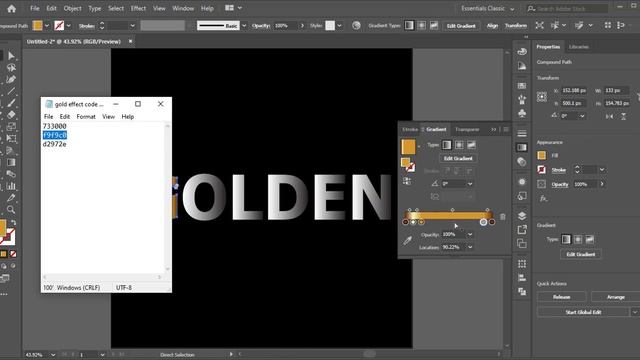Open the fill color dropdown in control bar

(47, 25)
